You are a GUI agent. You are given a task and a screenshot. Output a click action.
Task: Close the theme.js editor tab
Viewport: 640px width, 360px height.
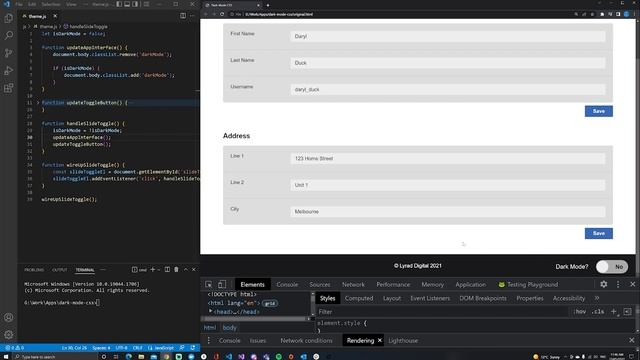point(55,16)
